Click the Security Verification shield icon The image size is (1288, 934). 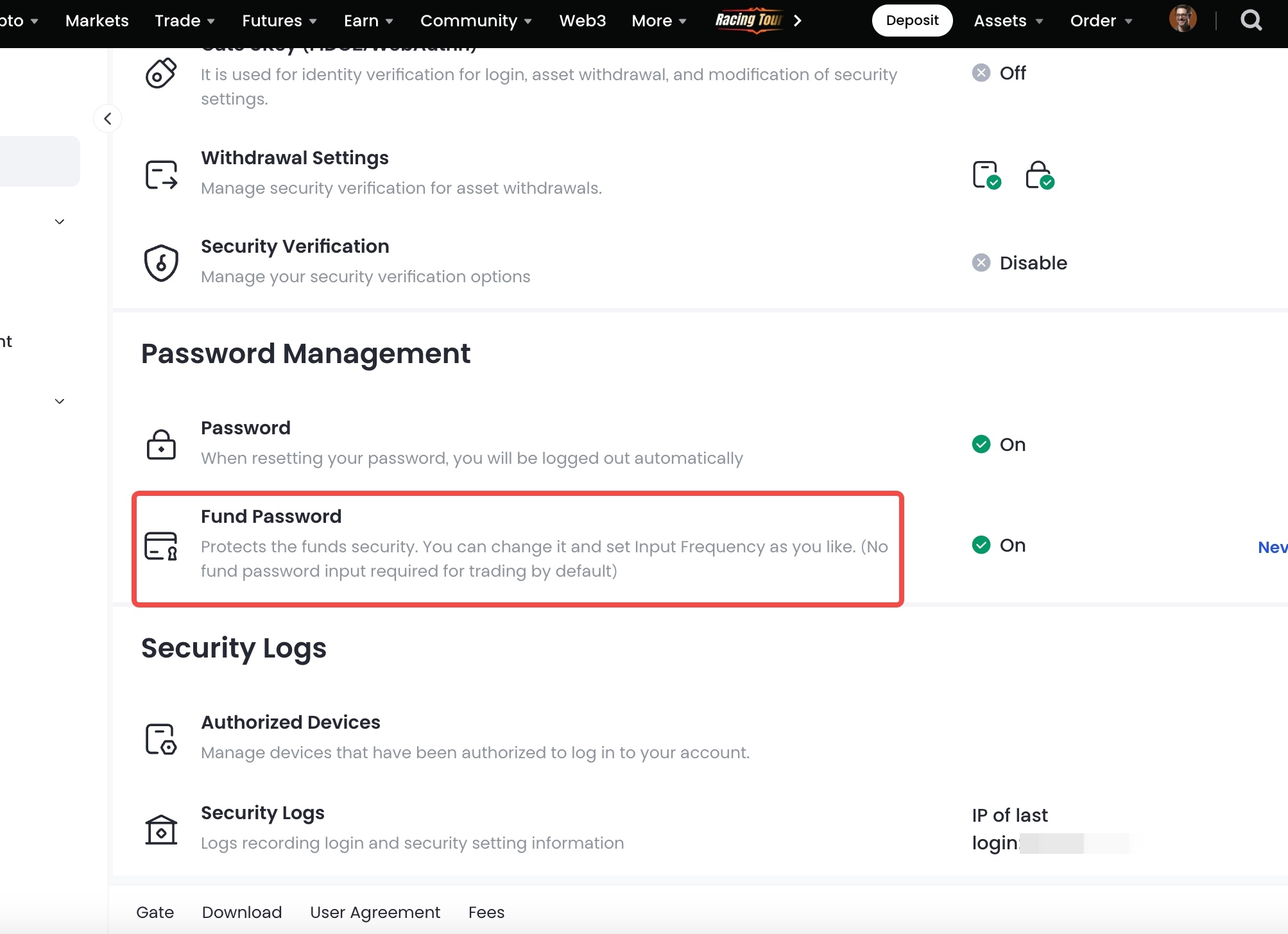pyautogui.click(x=161, y=262)
